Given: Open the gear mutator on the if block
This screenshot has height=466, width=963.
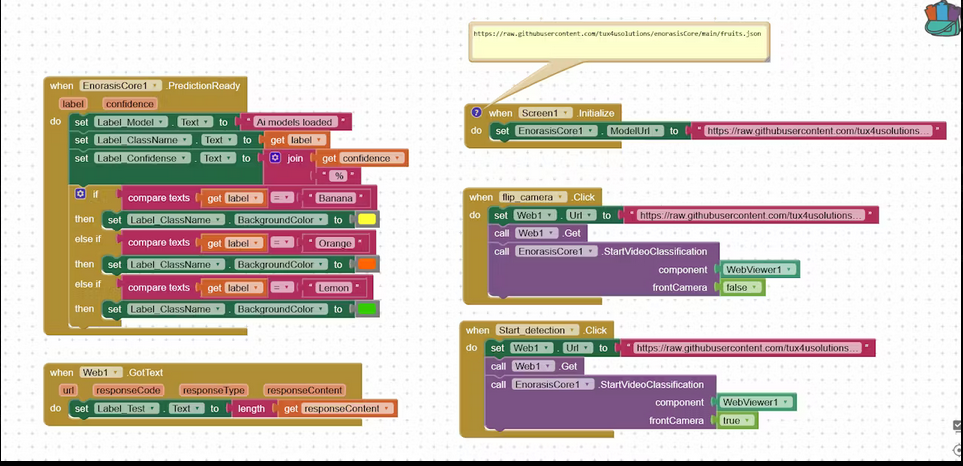Looking at the screenshot, I should tap(80, 194).
